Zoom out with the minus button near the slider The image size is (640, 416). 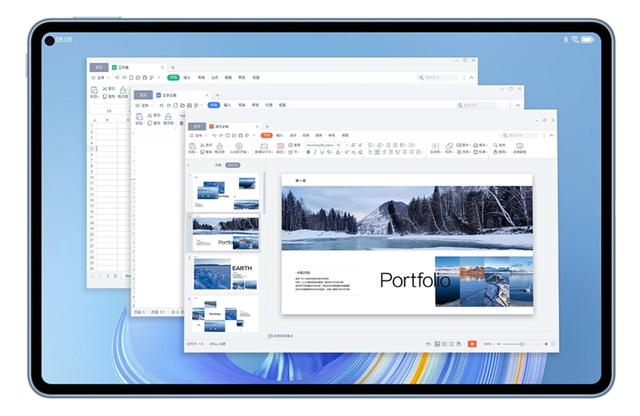point(498,344)
